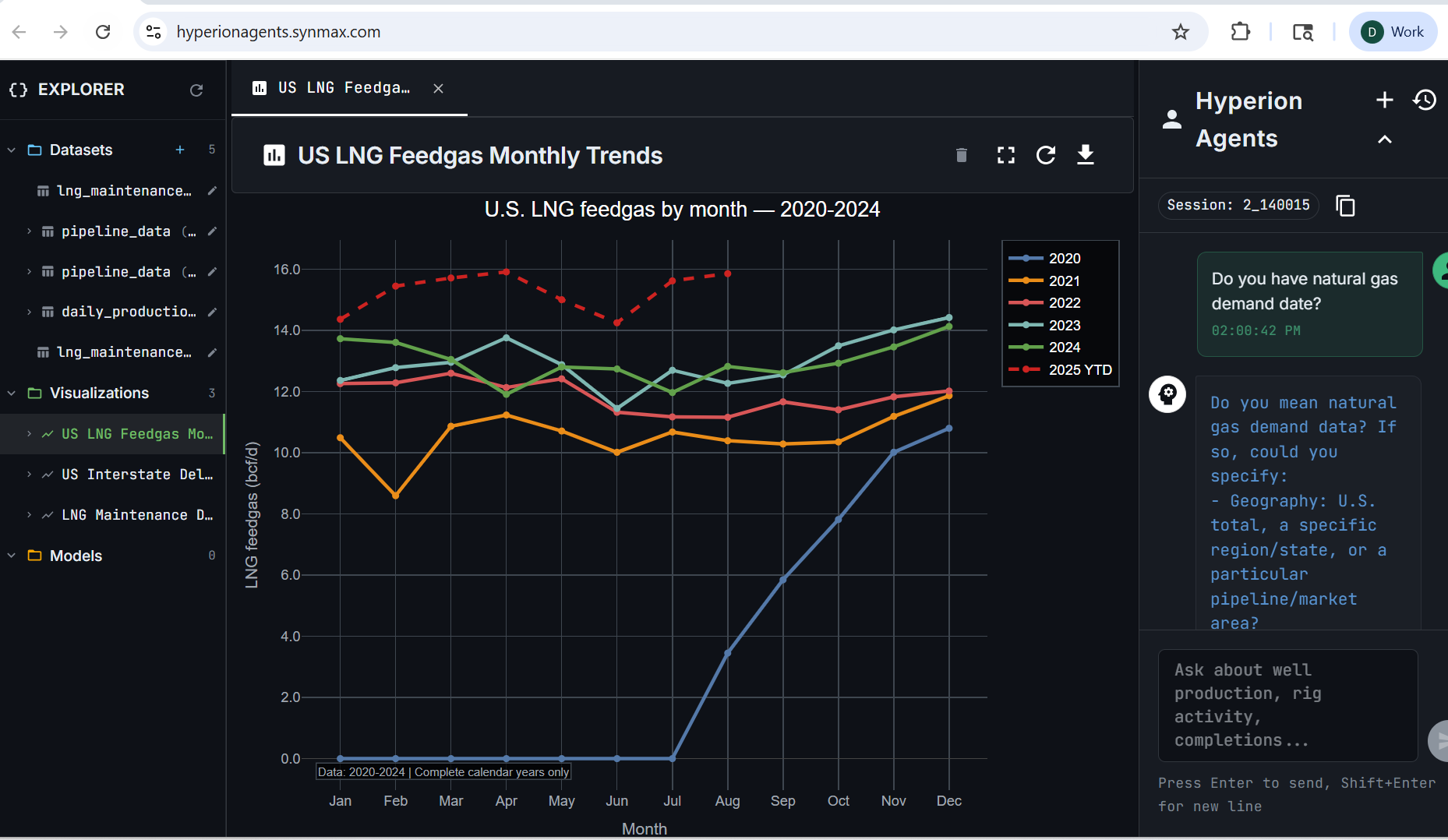Toggle the 2020 series in legend

pyautogui.click(x=1063, y=259)
